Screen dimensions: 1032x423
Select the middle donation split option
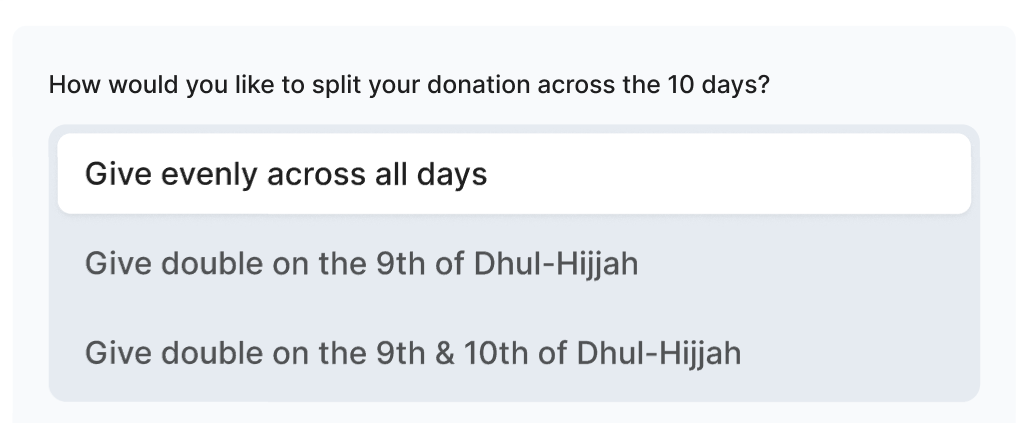(x=514, y=263)
